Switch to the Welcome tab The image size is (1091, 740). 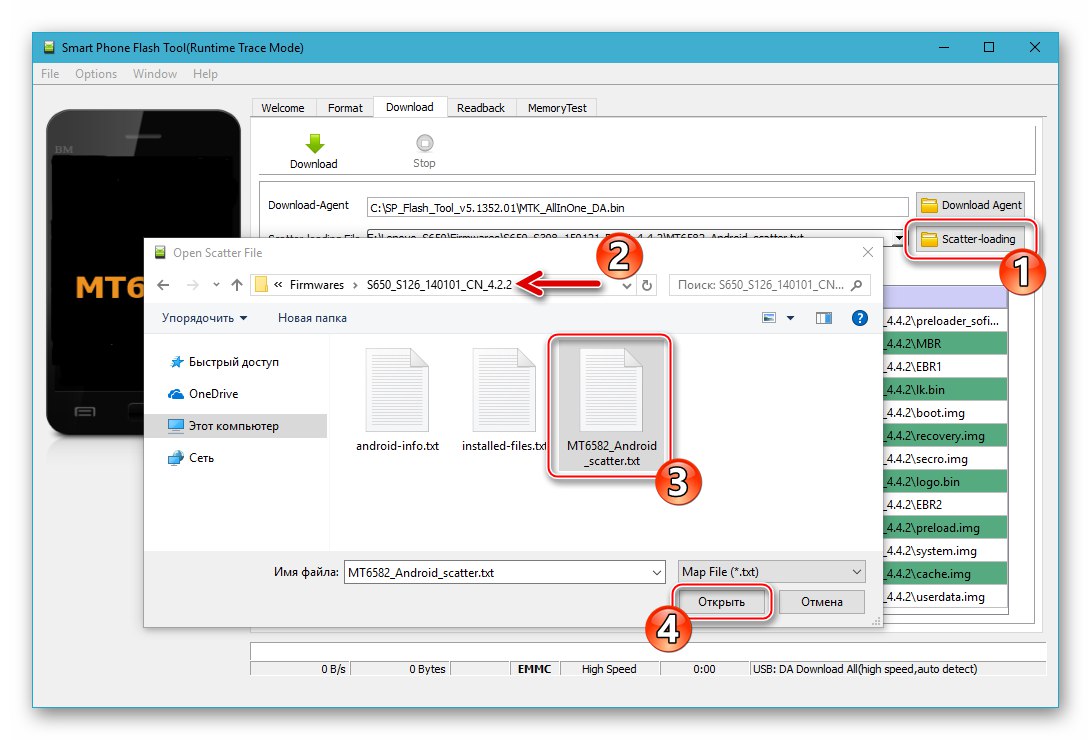tap(282, 108)
